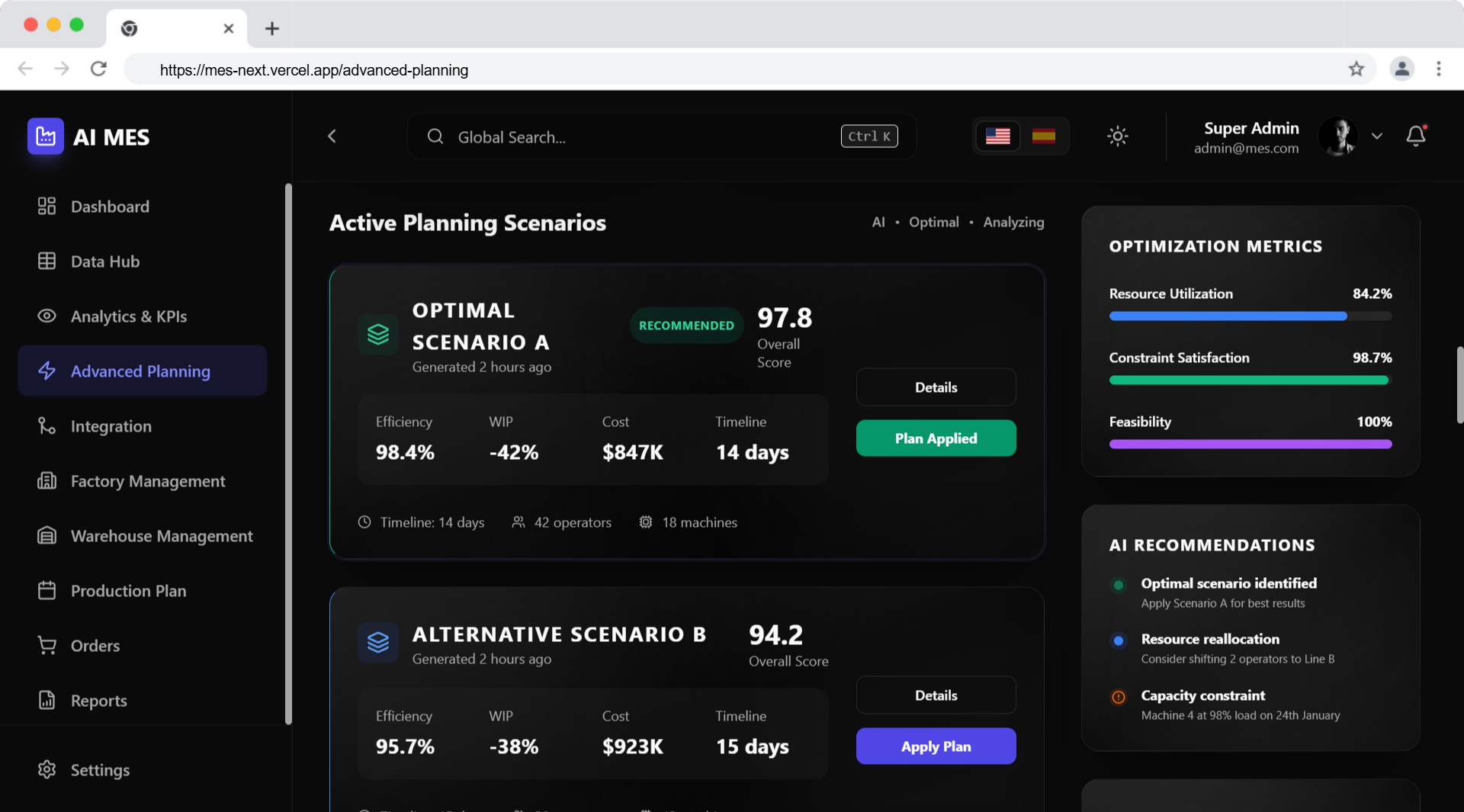Open Settings in the sidebar
This screenshot has width=1464, height=812.
pos(143,770)
